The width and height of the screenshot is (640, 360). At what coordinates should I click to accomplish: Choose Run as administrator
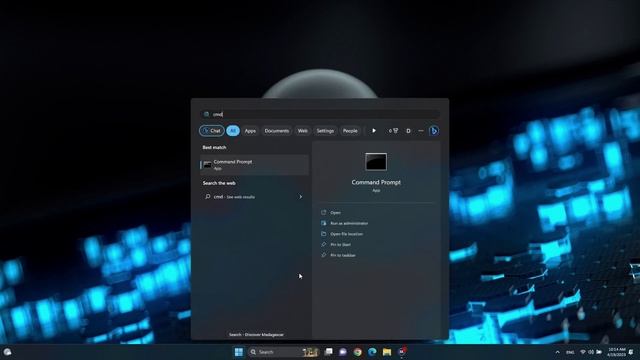[x=349, y=223]
